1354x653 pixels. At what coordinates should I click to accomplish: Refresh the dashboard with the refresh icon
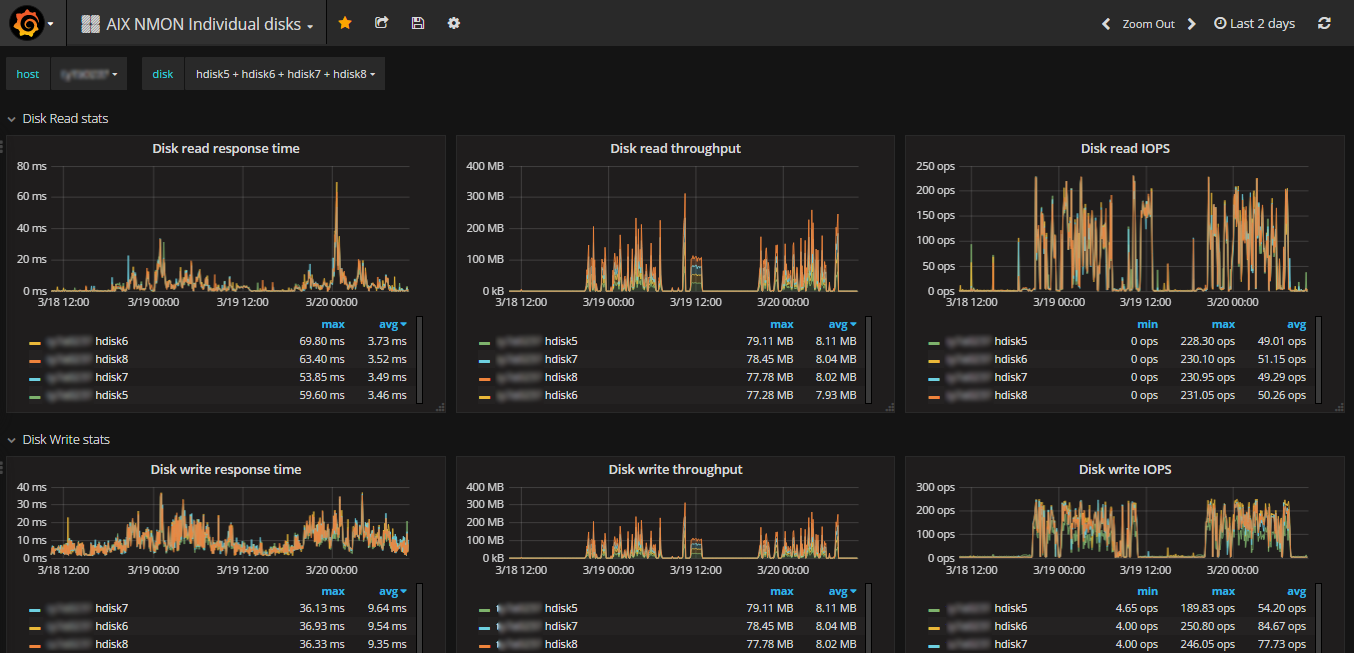click(1324, 23)
